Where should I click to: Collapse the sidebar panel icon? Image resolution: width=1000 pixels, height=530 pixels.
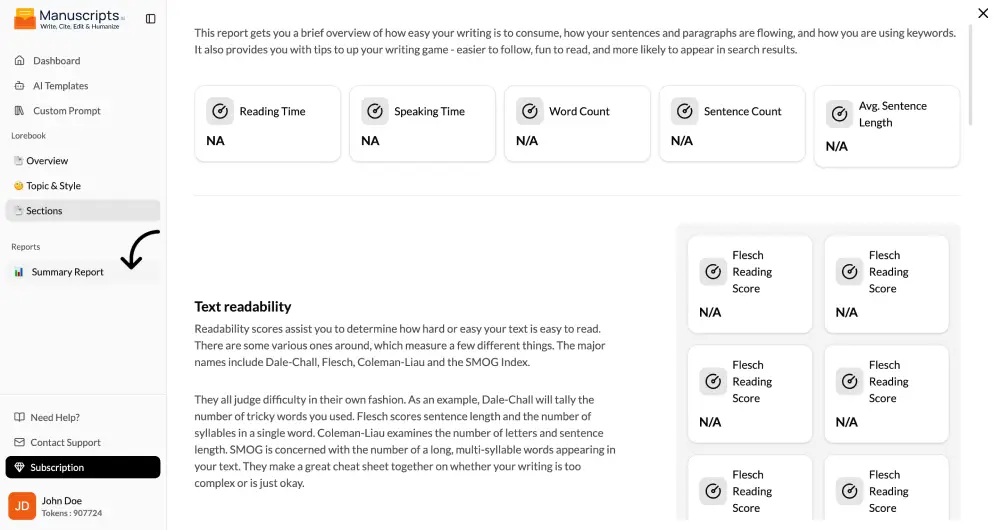(x=151, y=19)
